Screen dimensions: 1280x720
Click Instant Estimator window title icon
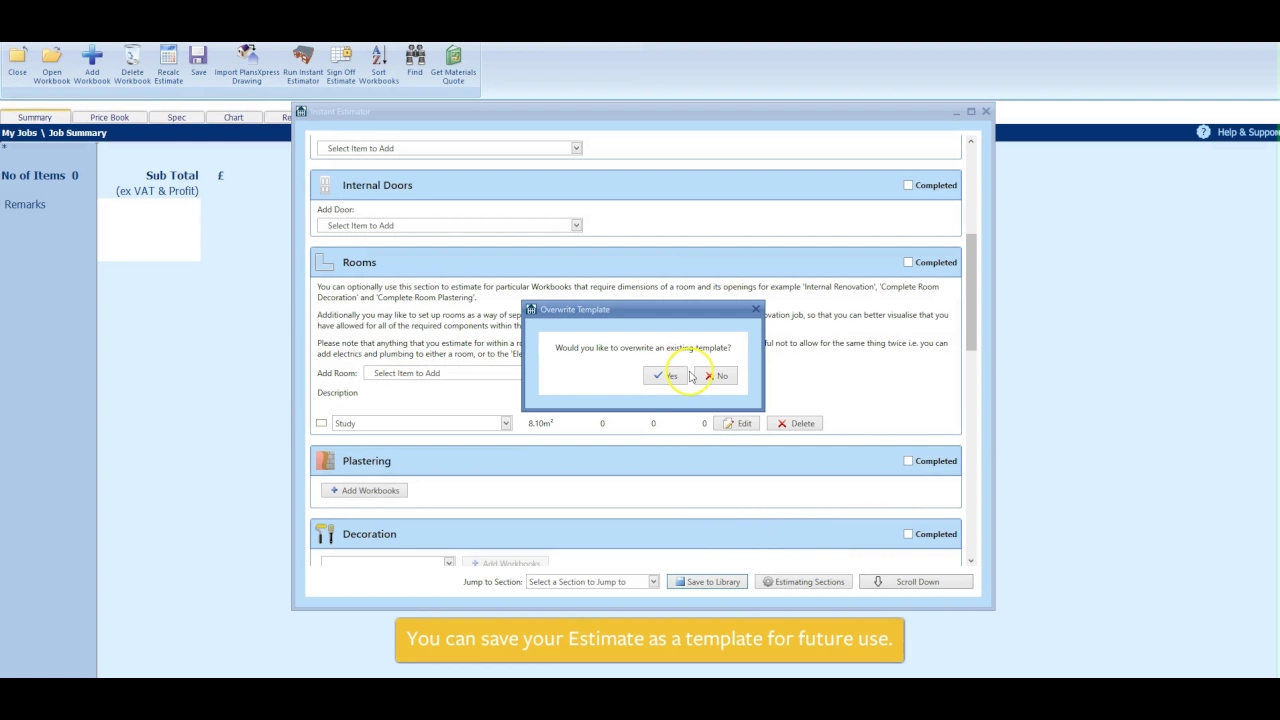click(301, 111)
